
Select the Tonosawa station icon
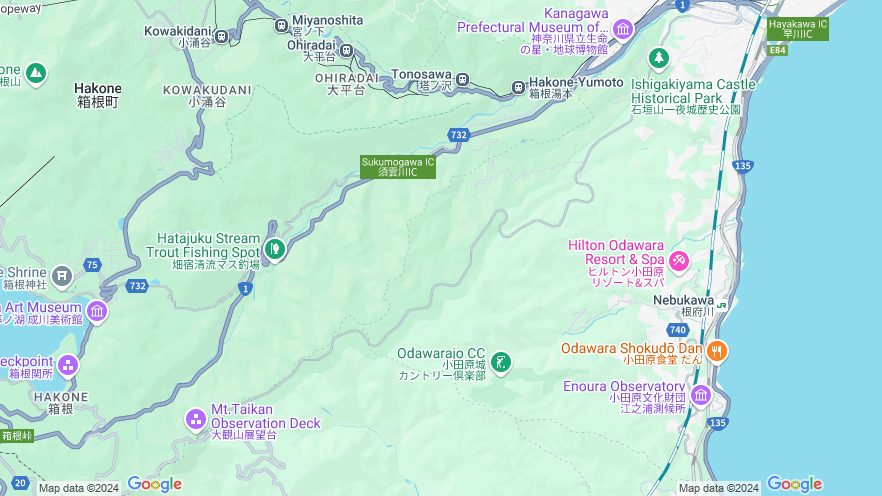[x=462, y=79]
